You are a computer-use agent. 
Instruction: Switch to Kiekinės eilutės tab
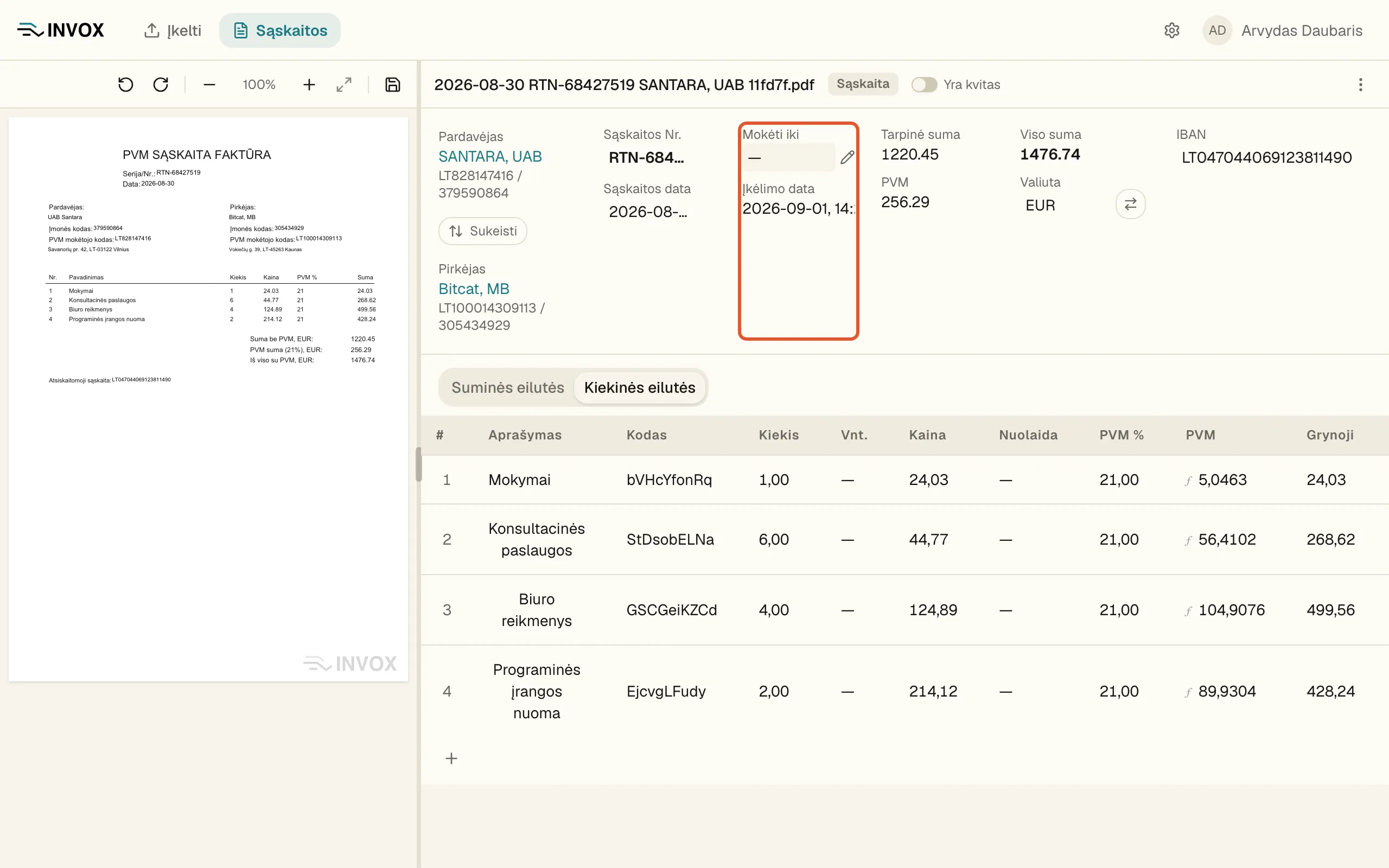click(639, 387)
